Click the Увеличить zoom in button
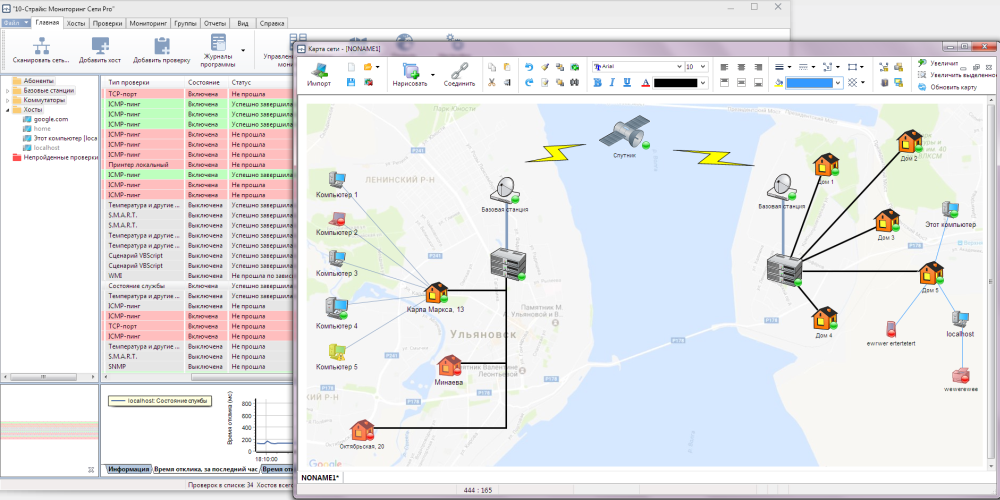The height and width of the screenshot is (500, 1000). 938,63
